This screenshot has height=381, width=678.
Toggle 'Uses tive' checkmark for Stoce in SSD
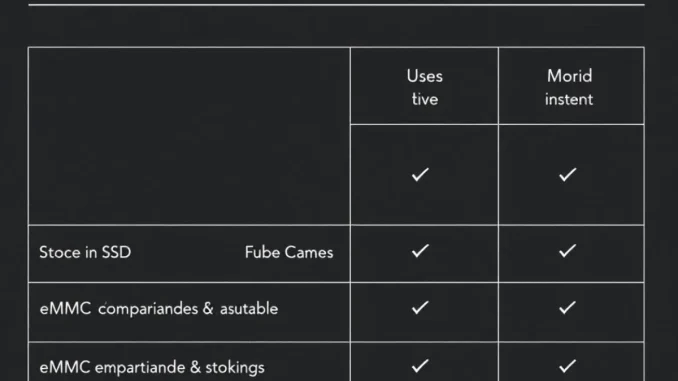tap(420, 251)
